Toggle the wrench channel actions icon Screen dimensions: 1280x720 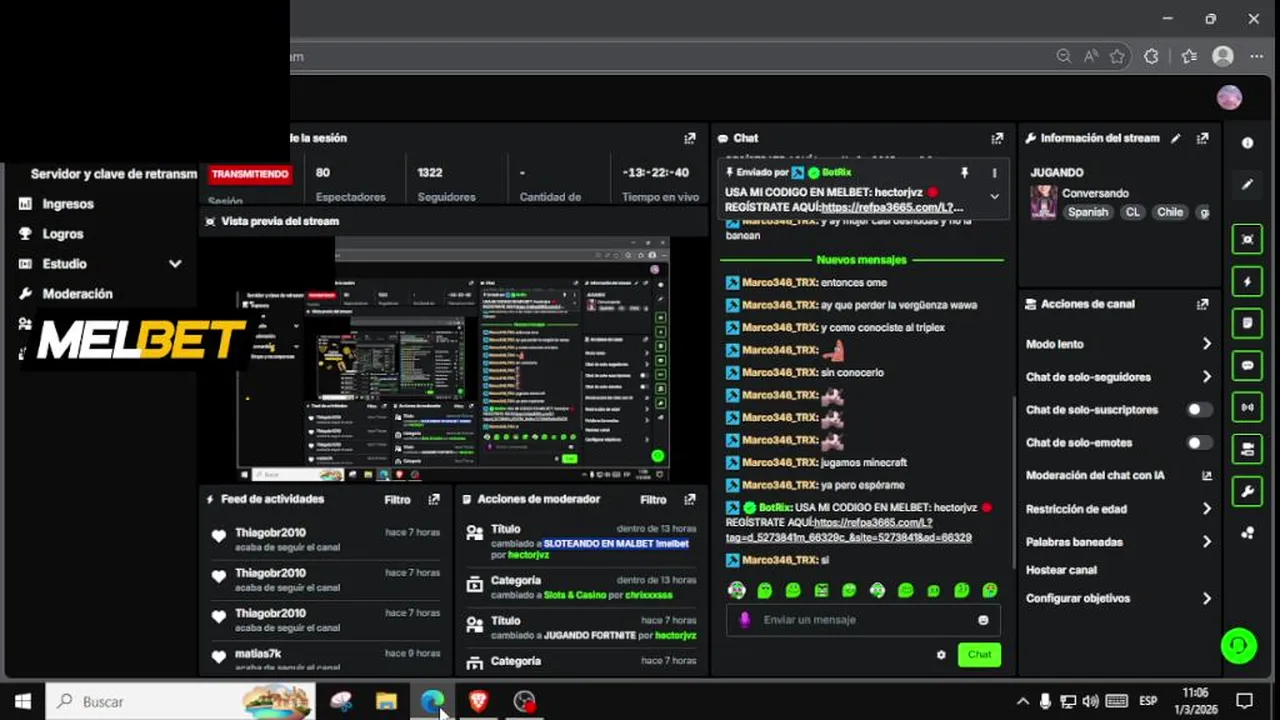(1247, 491)
